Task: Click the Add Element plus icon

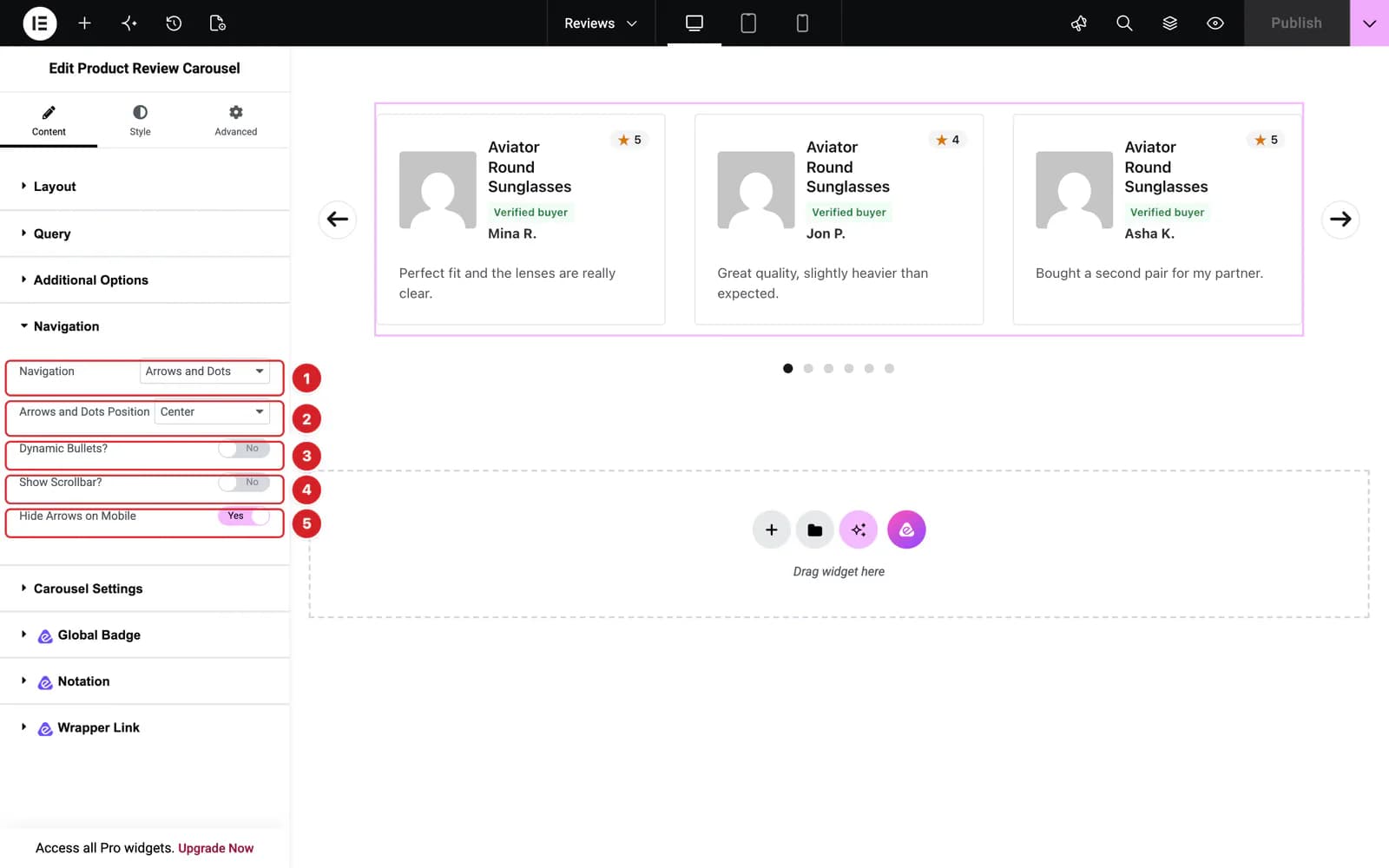Action: click(x=84, y=23)
